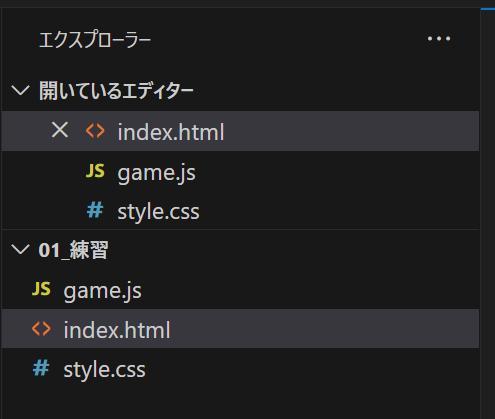
Task: Collapse the 01_練習 folder chevron
Action: coord(20,249)
